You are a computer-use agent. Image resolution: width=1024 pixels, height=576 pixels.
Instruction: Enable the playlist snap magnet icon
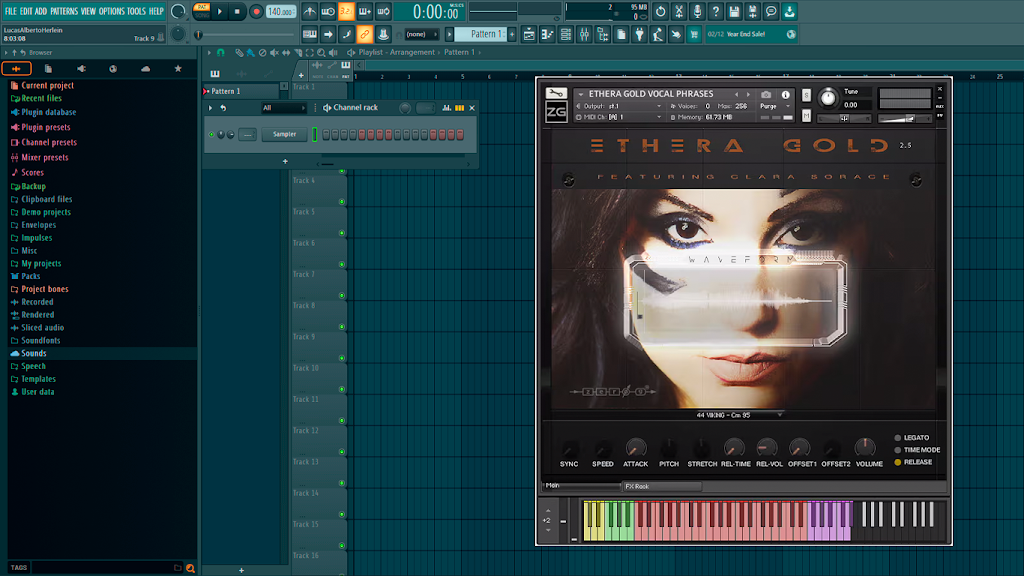(x=221, y=53)
